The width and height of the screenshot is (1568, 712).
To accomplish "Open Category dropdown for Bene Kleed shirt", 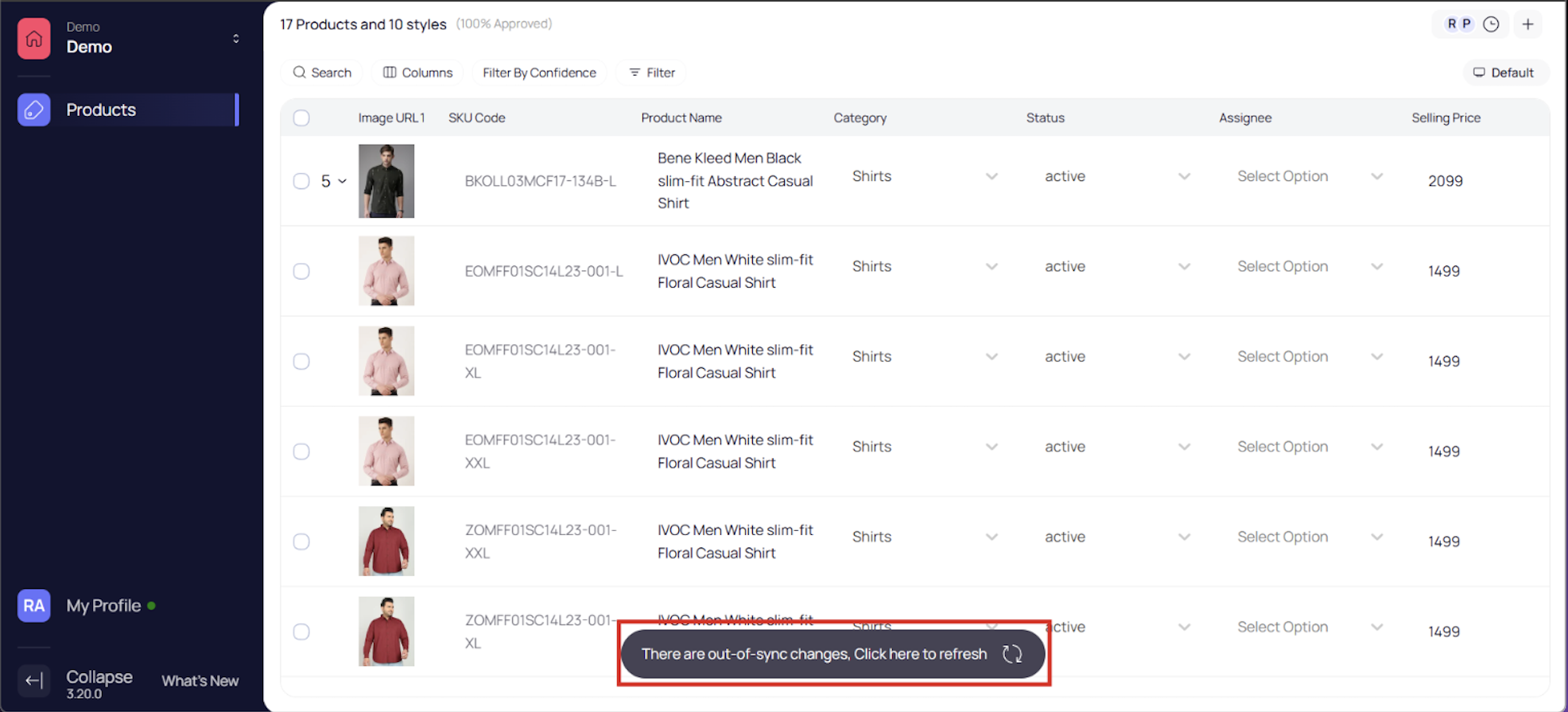I will click(991, 176).
